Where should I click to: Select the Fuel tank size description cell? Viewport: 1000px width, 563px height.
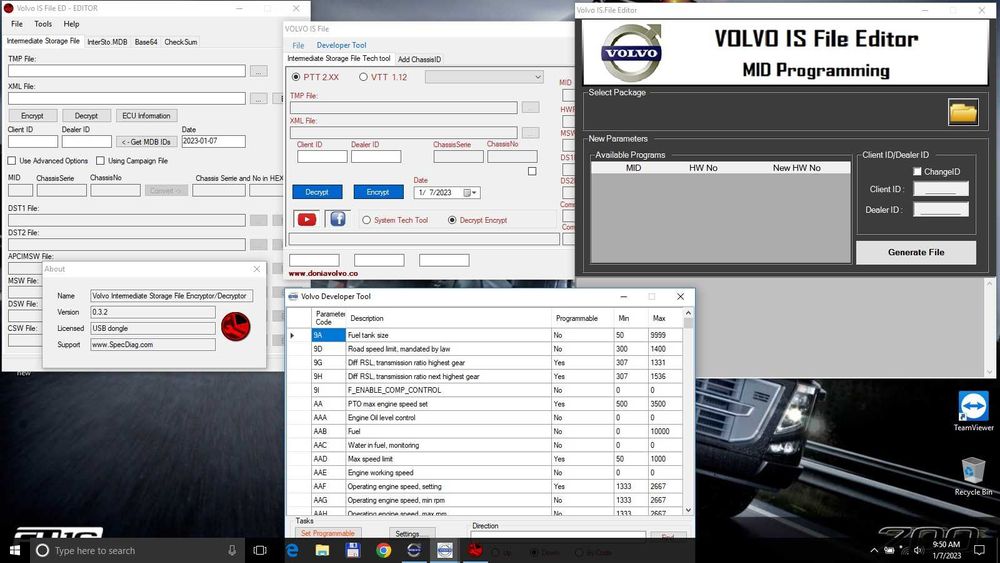[448, 335]
